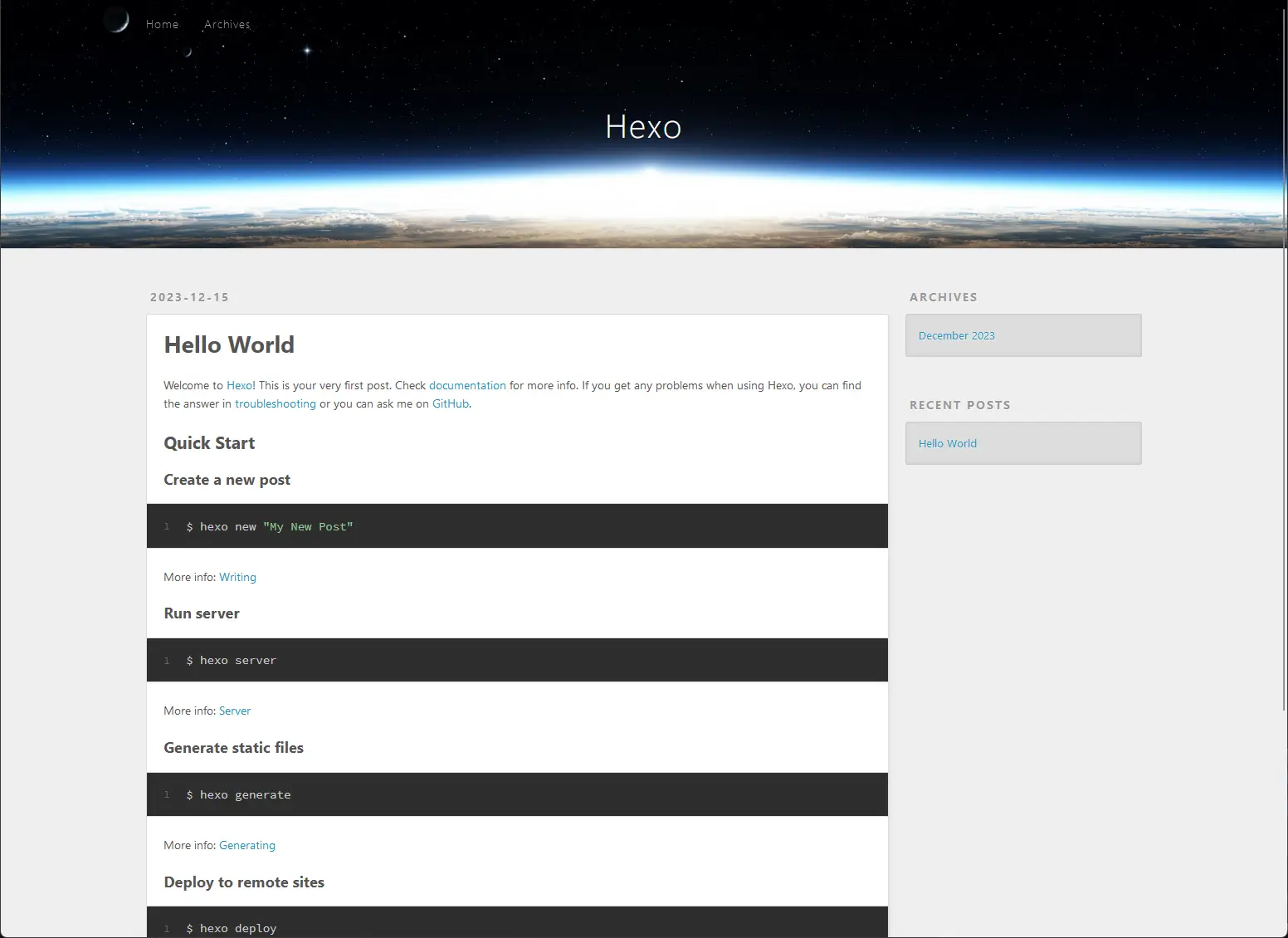
Task: Open the Archives navigation link
Action: [x=227, y=24]
